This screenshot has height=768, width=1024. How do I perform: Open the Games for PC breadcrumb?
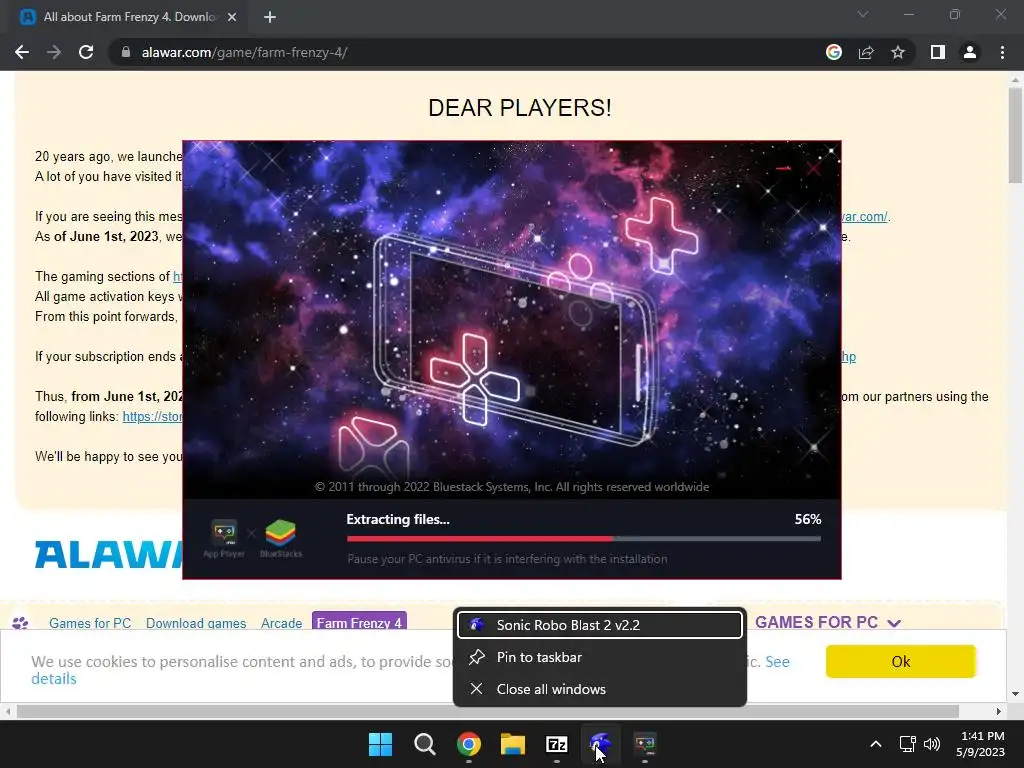[90, 623]
